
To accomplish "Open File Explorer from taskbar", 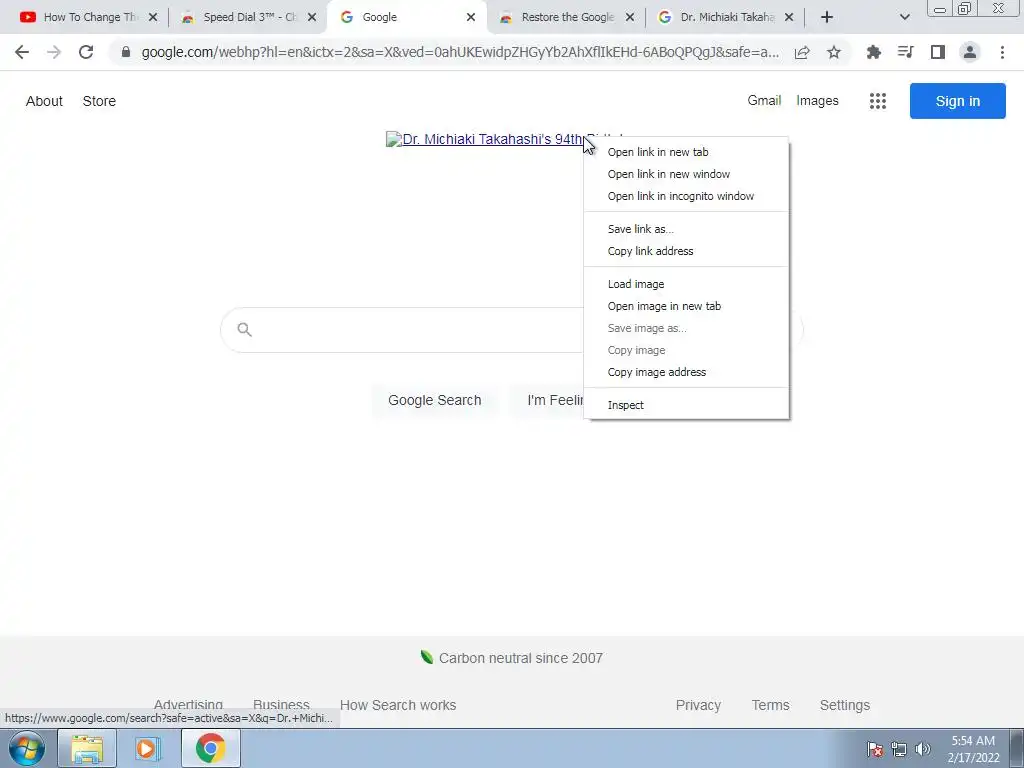I will pos(87,748).
